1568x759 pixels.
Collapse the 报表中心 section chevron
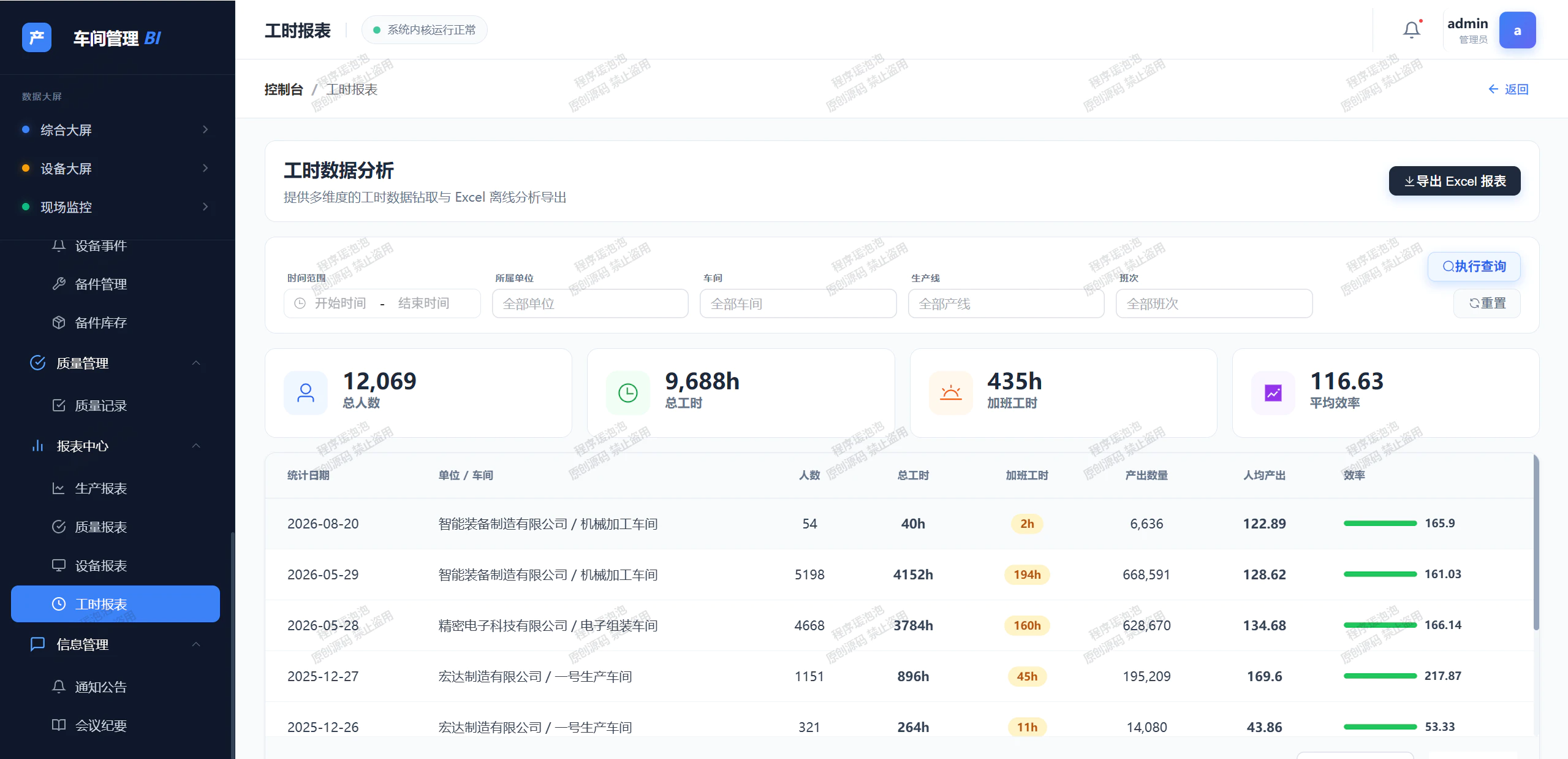point(196,446)
